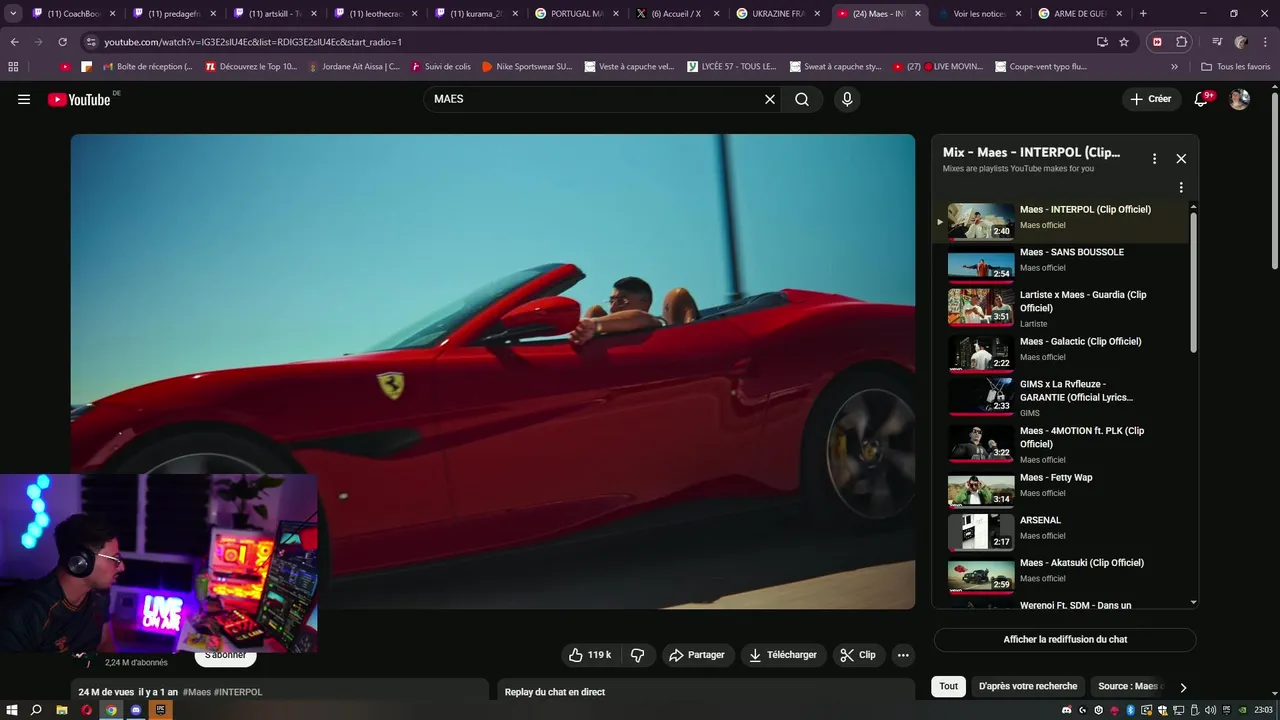Select the Tout filter chip
Image resolution: width=1280 pixels, height=720 pixels.
click(948, 686)
